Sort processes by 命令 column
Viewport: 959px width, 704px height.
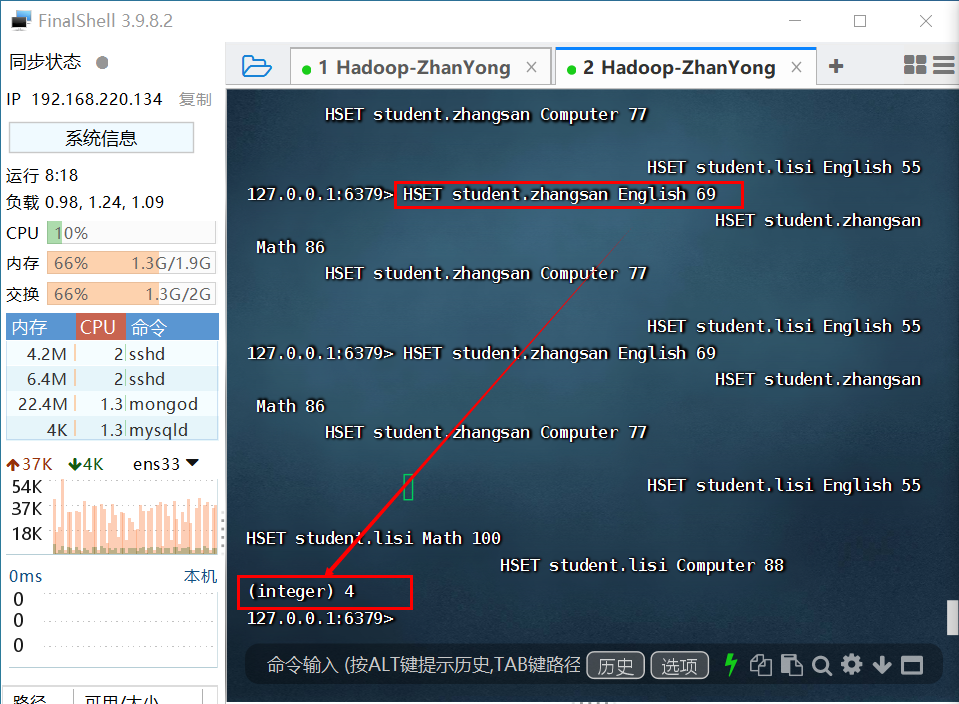[172, 327]
